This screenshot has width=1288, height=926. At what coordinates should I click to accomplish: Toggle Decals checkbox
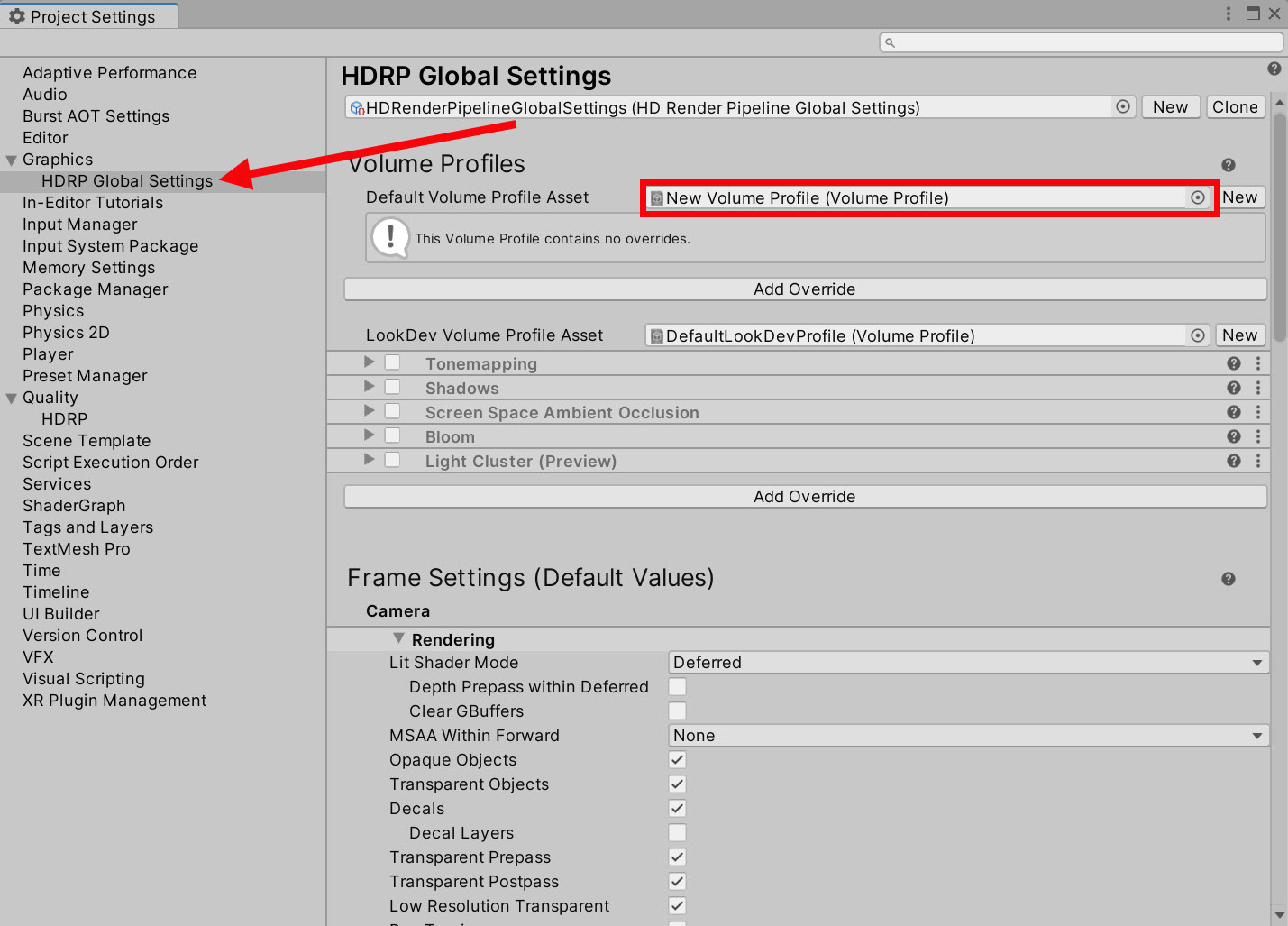(x=678, y=809)
